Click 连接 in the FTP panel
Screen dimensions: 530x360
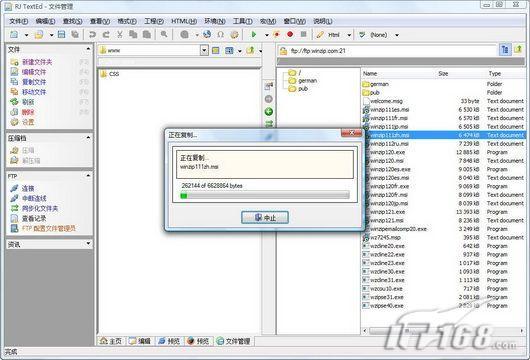point(28,189)
